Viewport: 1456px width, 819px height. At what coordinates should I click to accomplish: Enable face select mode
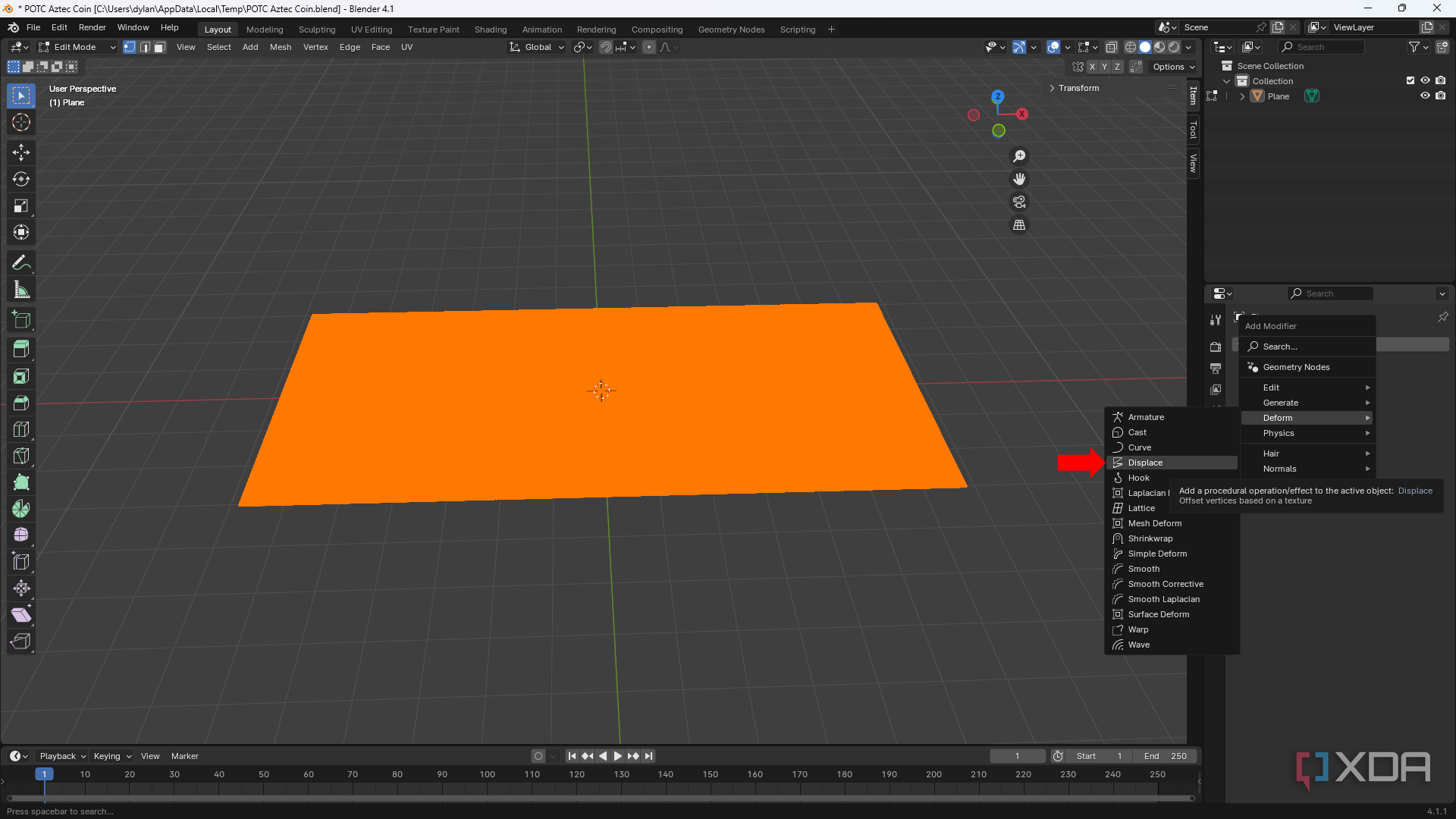point(158,47)
